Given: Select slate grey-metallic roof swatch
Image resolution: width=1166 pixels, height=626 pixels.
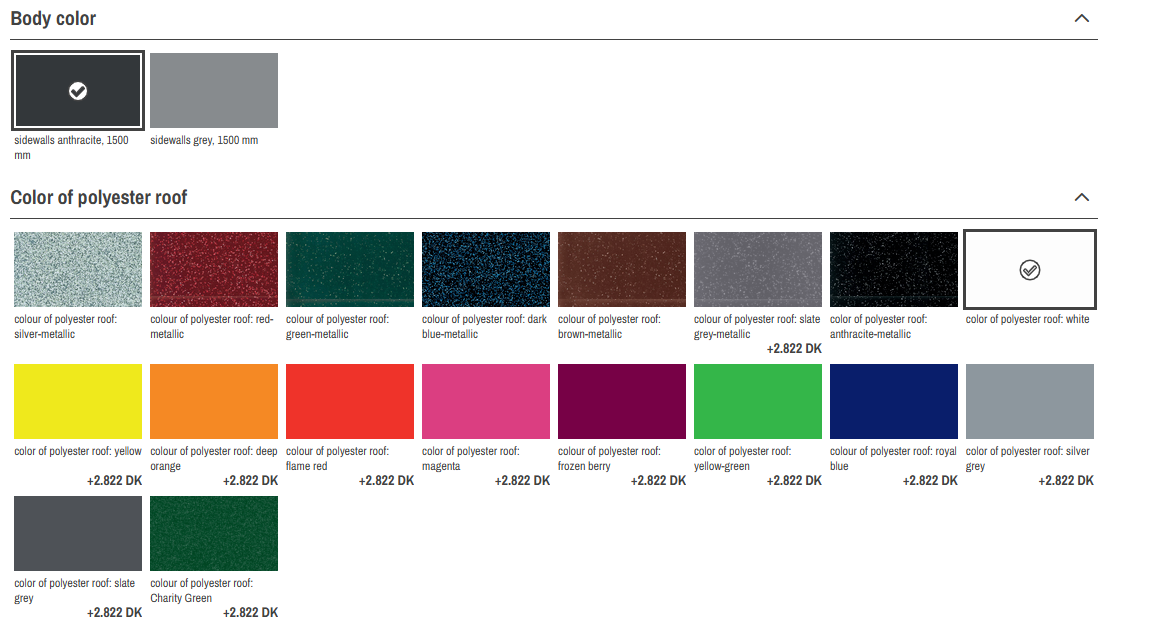Looking at the screenshot, I should point(758,270).
